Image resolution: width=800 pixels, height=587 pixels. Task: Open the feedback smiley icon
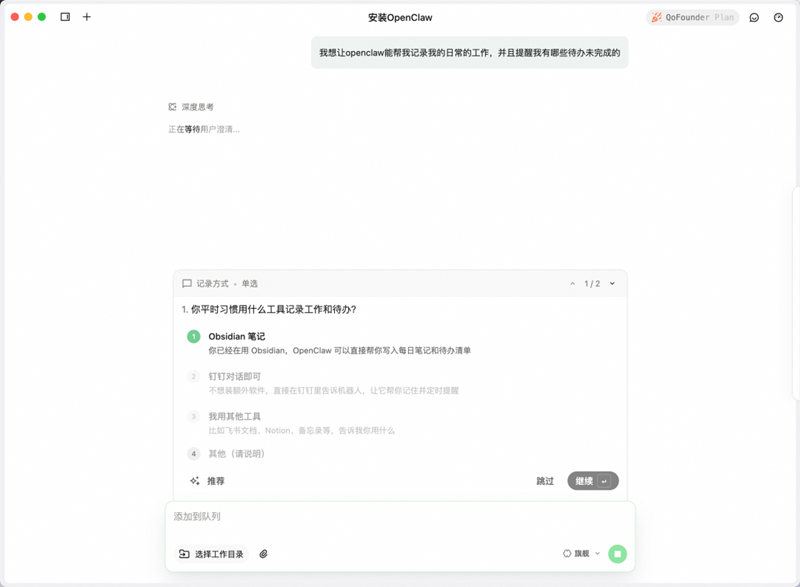click(x=754, y=18)
